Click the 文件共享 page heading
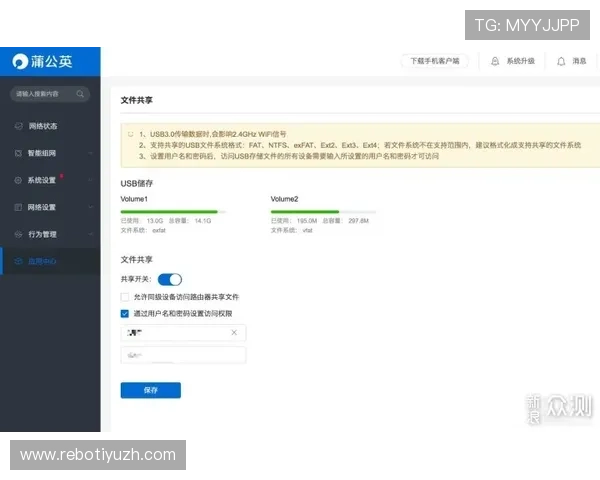 [x=137, y=100]
